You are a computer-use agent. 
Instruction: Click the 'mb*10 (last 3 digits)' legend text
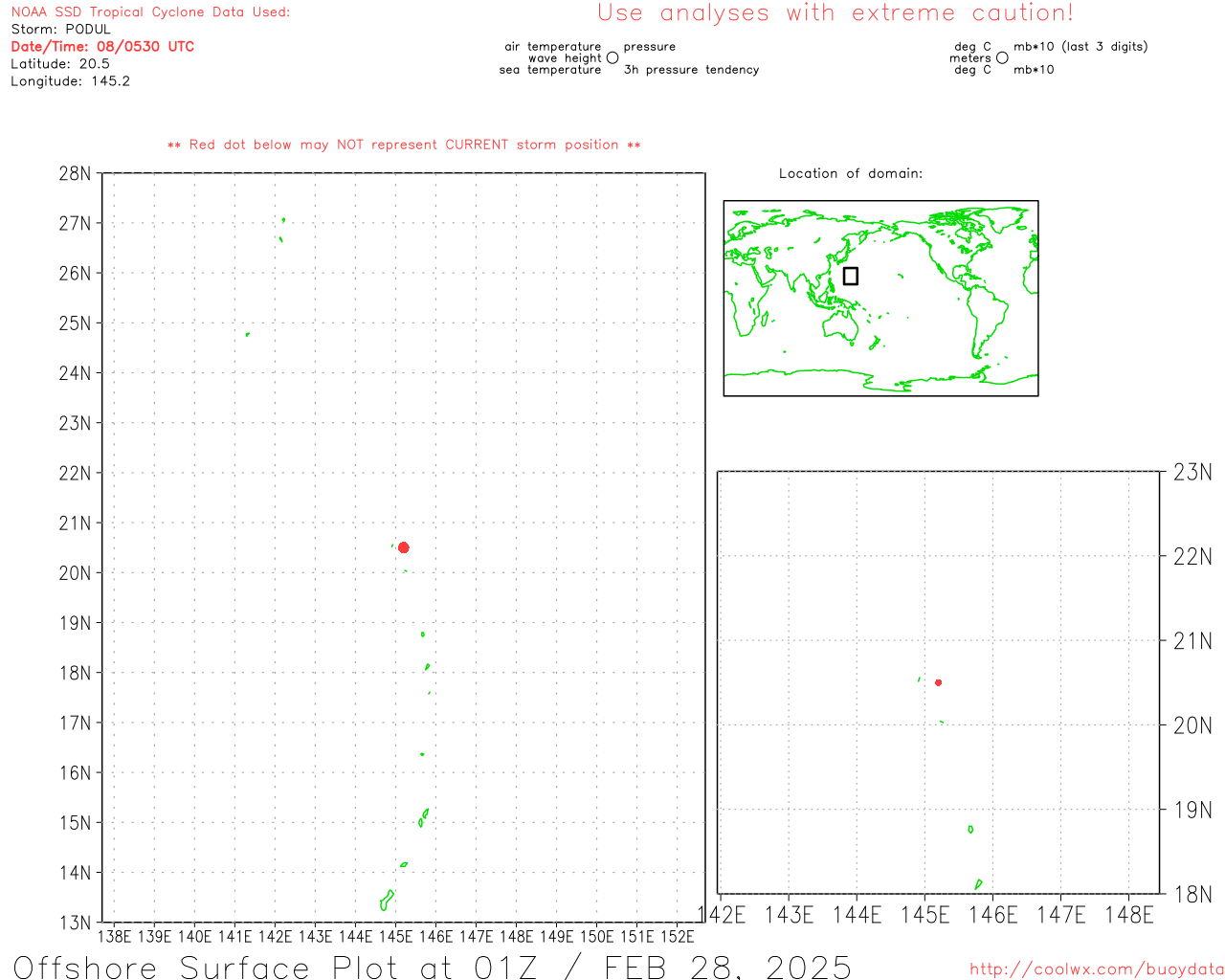click(1080, 47)
